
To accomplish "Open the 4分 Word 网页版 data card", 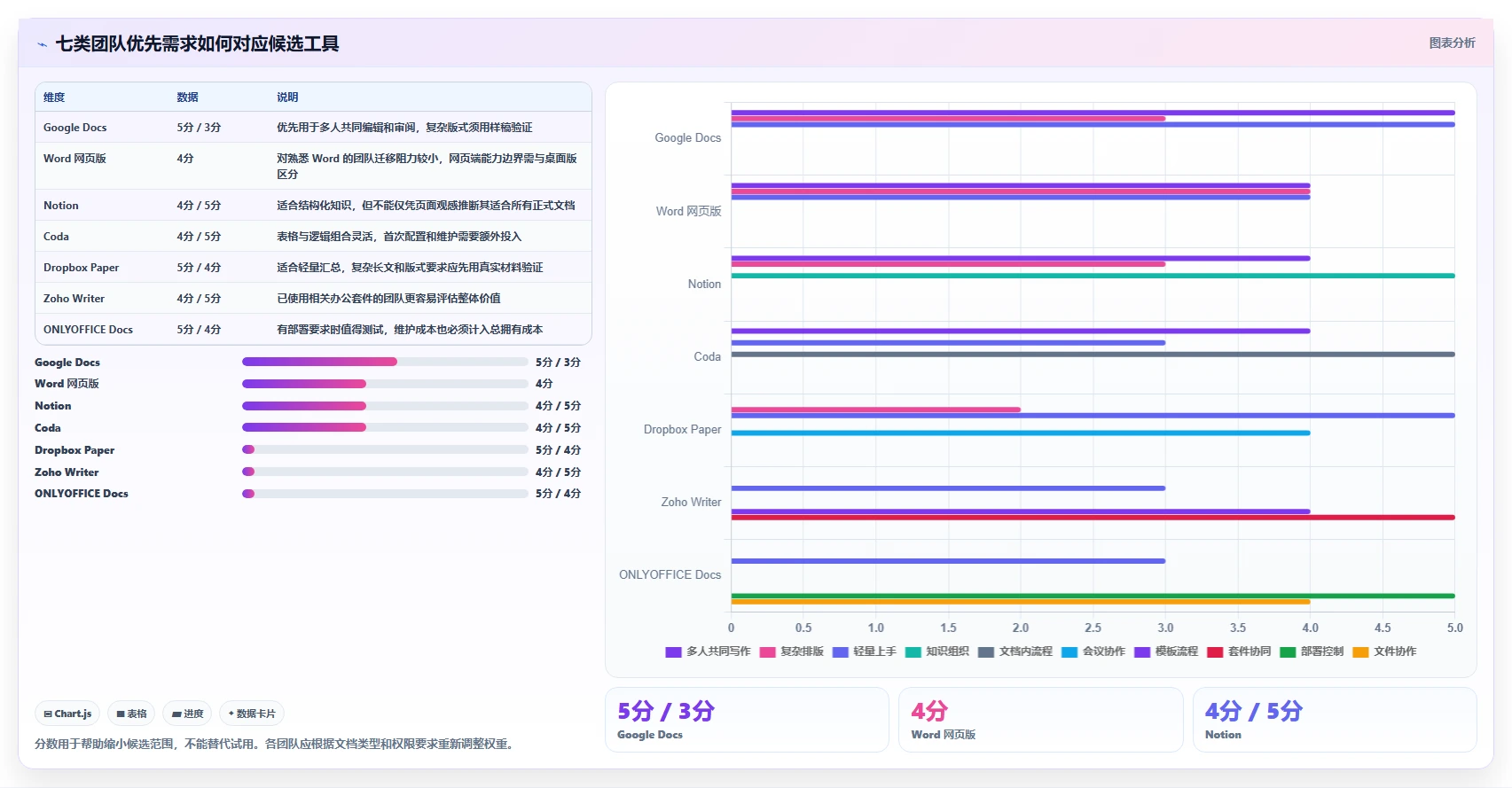I will pos(1041,720).
